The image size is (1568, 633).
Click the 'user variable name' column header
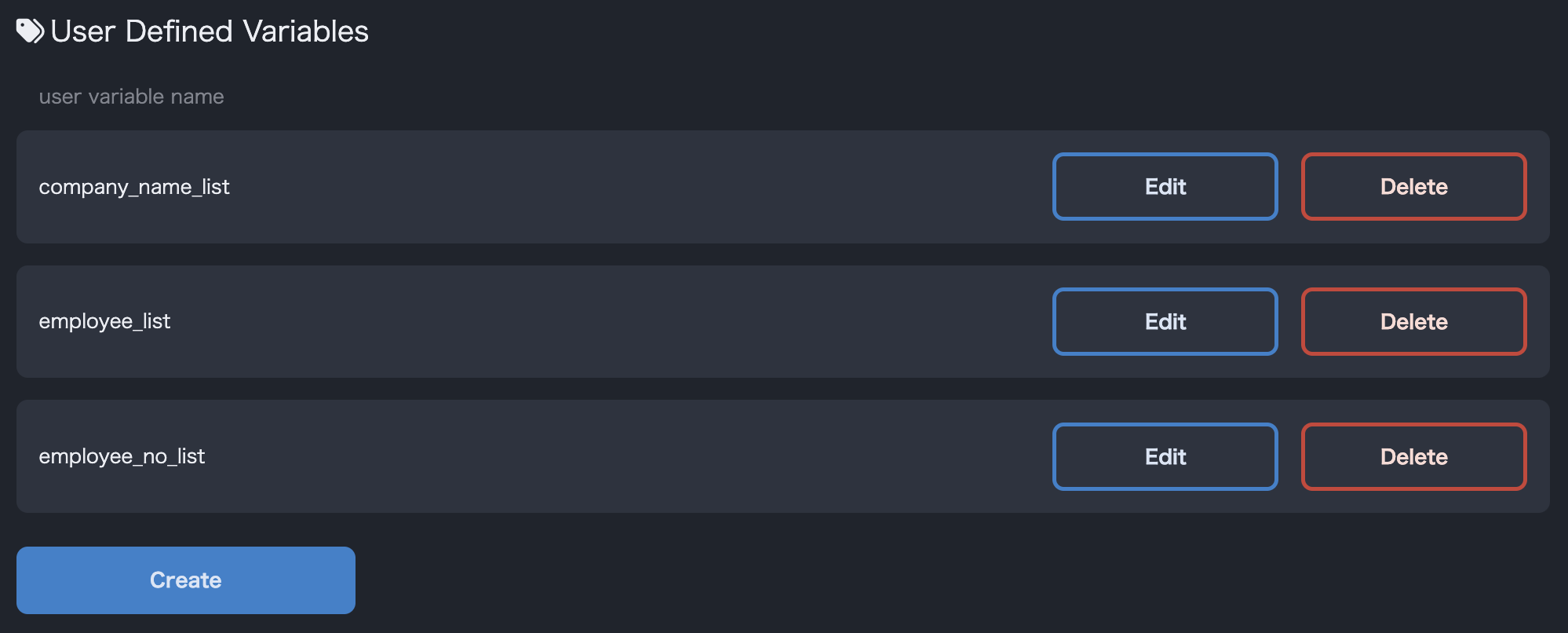point(131,97)
